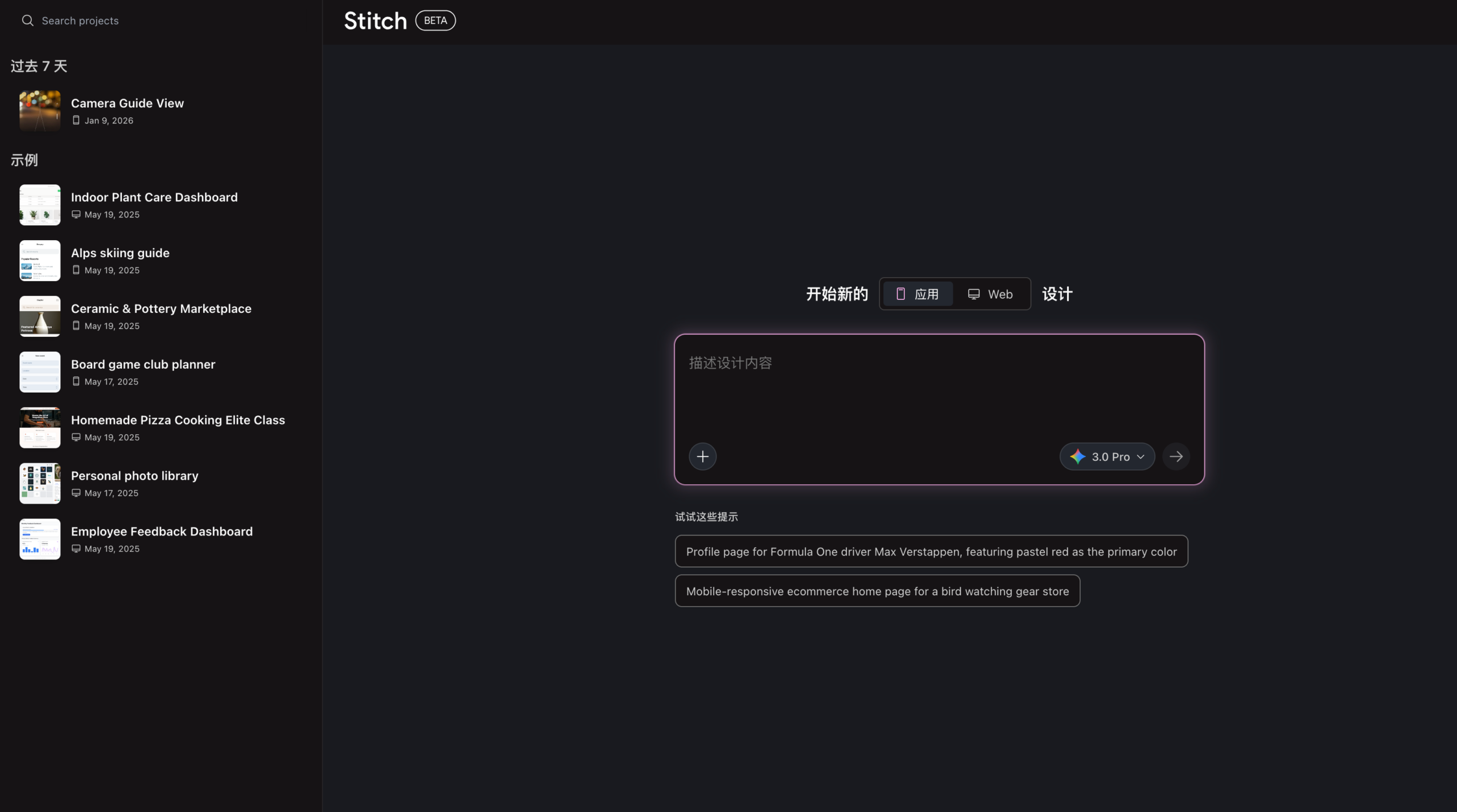This screenshot has height=812, width=1457.
Task: Open the 3.0 Pro model dropdown
Action: click(x=1106, y=456)
